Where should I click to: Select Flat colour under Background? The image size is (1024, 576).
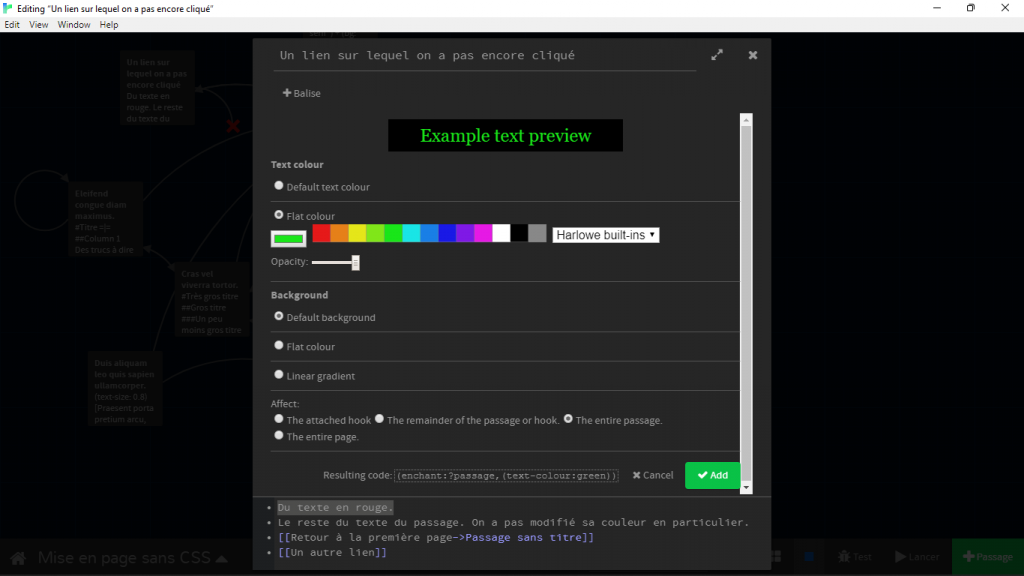[279, 345]
